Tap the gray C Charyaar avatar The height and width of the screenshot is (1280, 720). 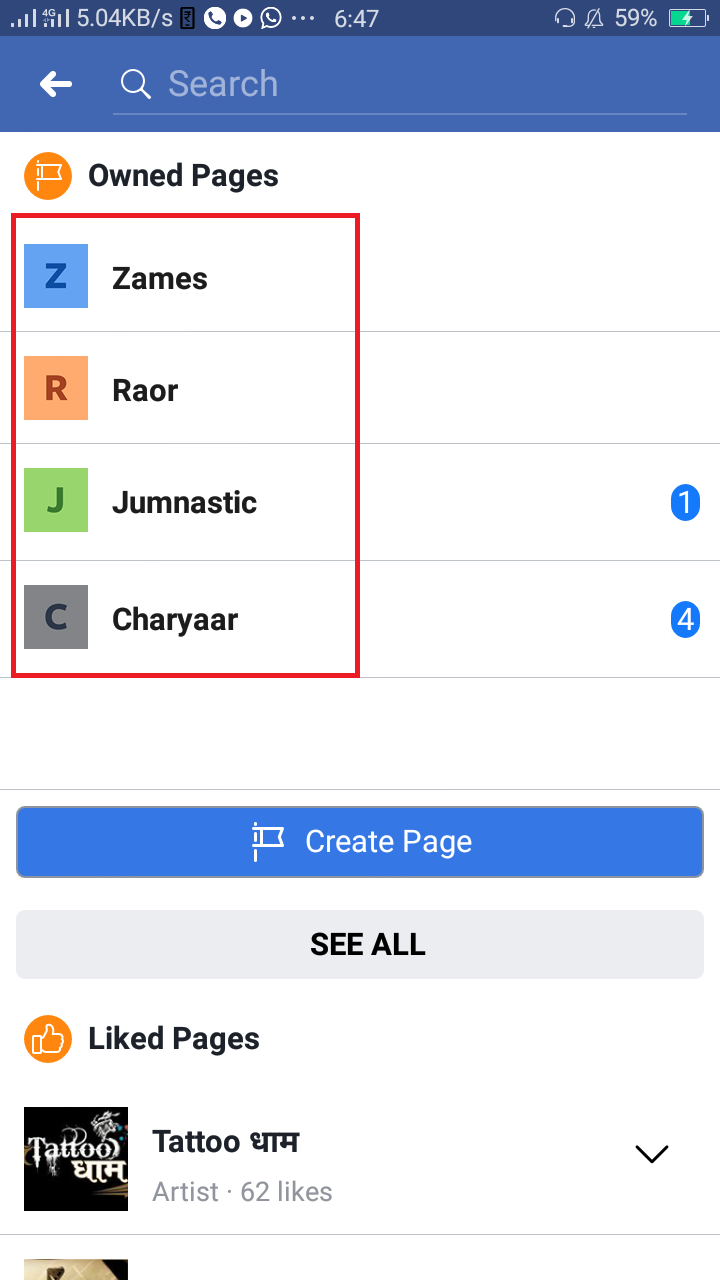(56, 617)
